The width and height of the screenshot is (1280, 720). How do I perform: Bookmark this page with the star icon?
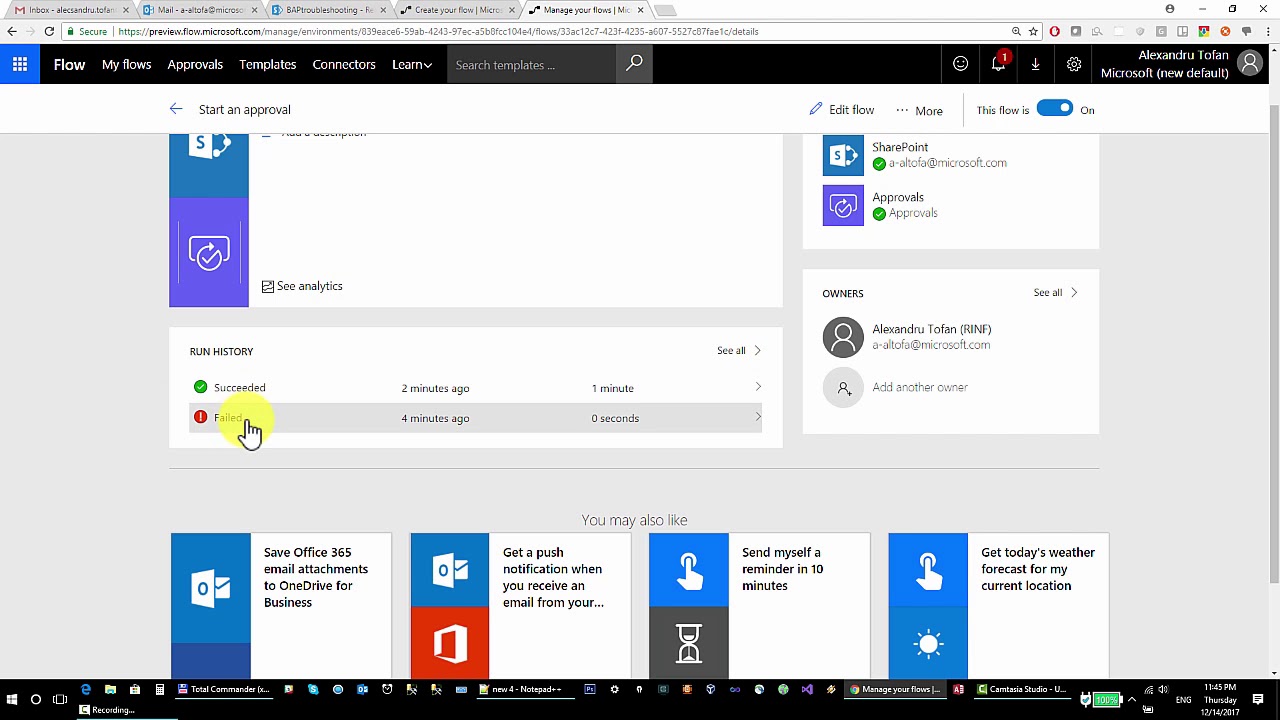[x=1033, y=31]
